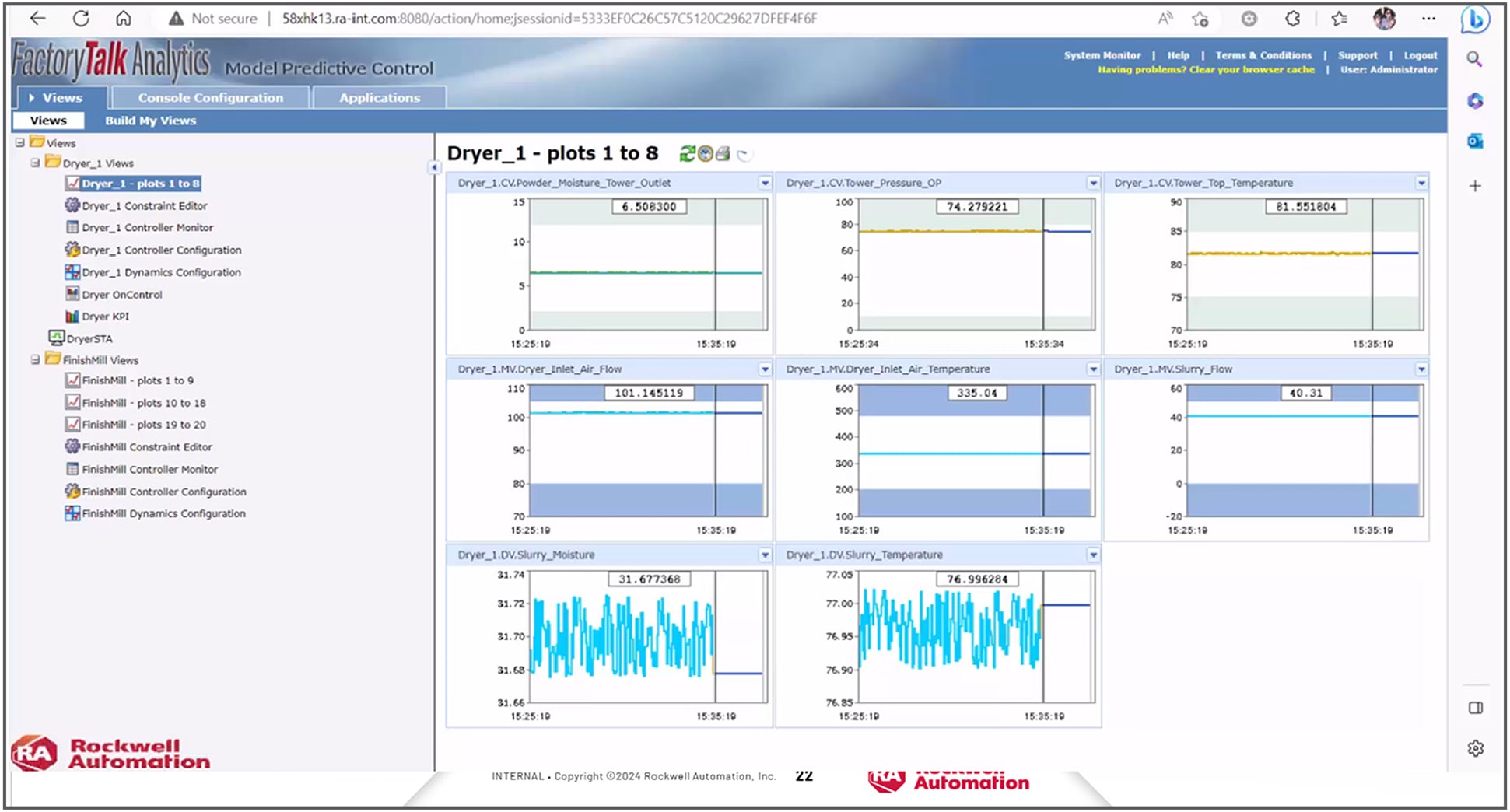1510x812 pixels.
Task: Open dropdown for Tower_Pressure_OP plot
Action: coord(1093,183)
